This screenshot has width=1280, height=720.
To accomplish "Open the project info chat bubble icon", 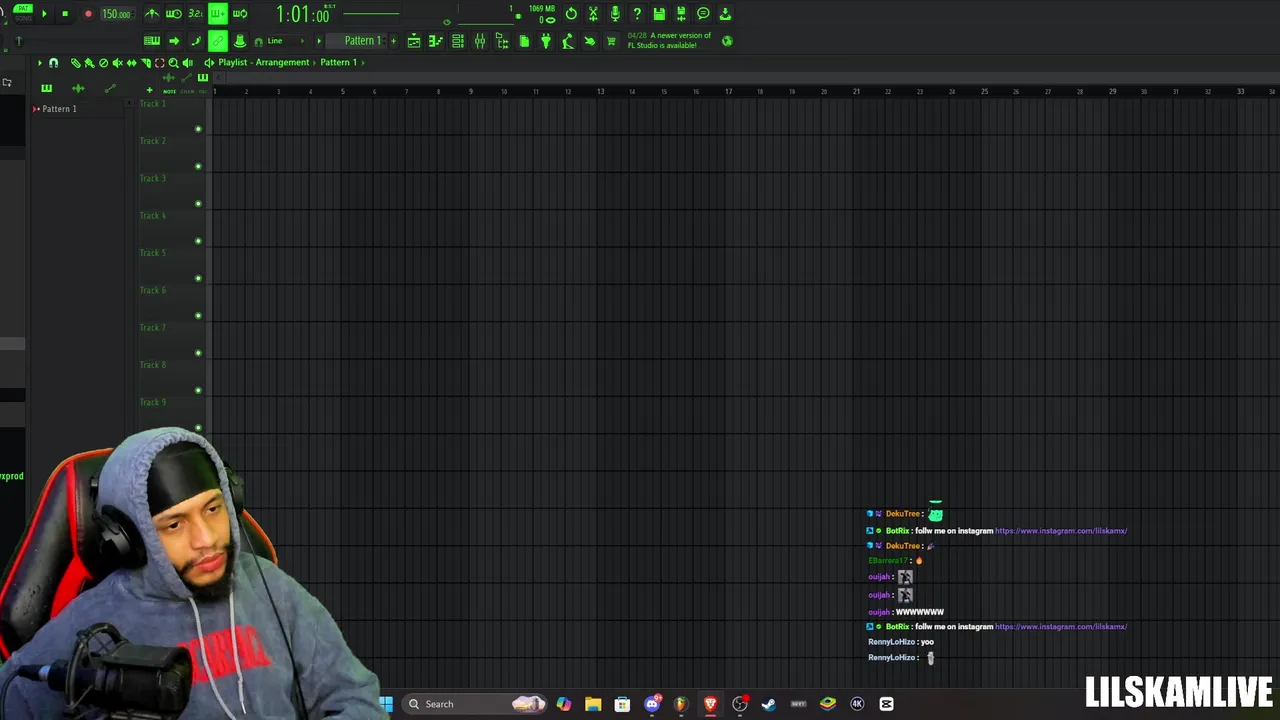I will 703,14.
